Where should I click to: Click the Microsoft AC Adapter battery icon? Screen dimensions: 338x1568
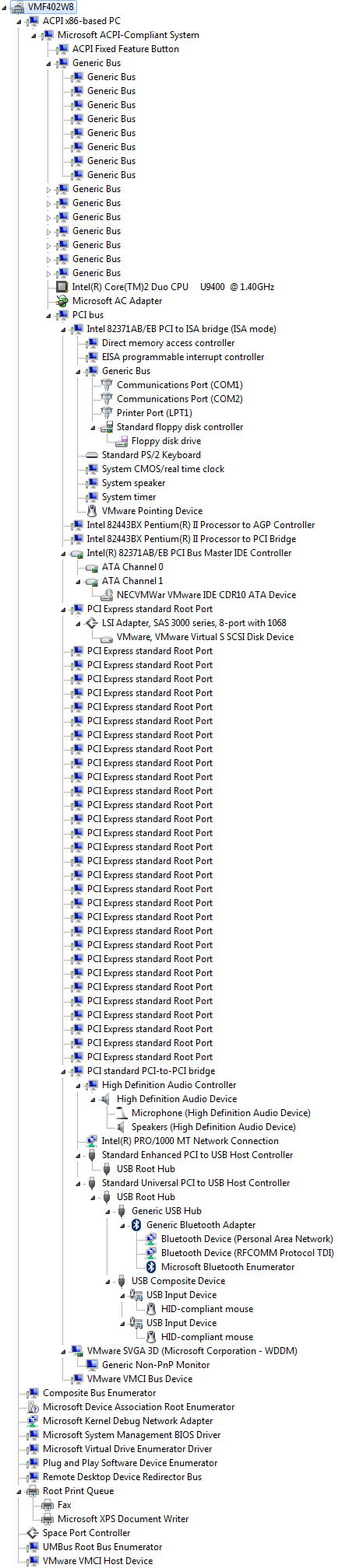tap(62, 301)
